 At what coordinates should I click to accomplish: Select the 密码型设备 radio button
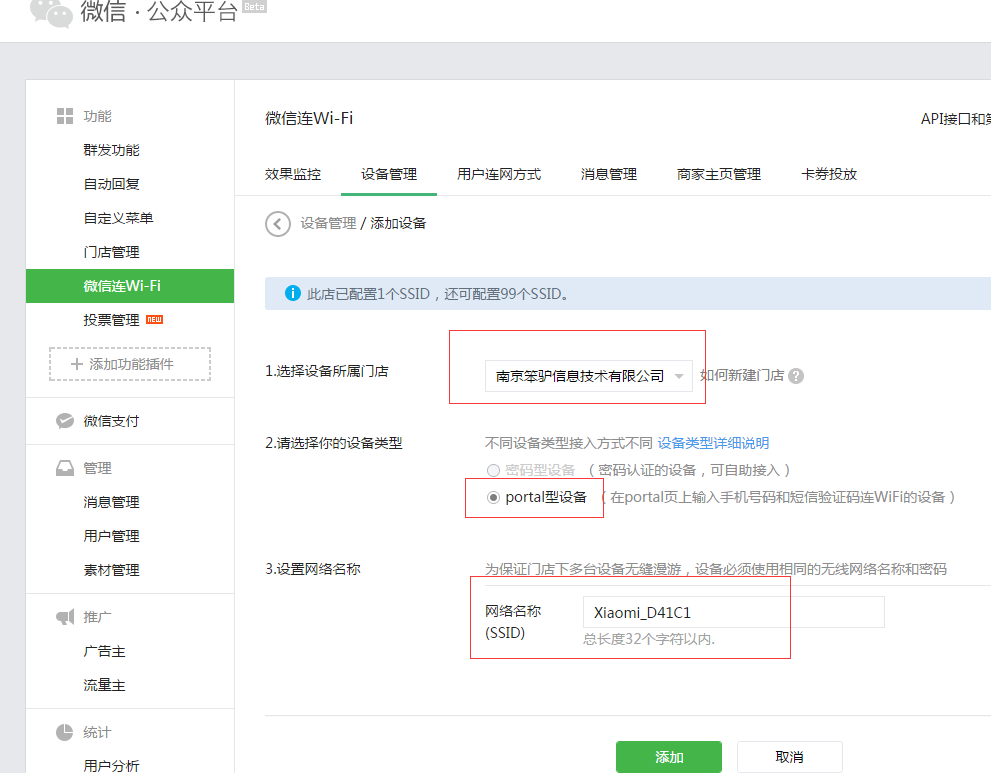[x=493, y=470]
